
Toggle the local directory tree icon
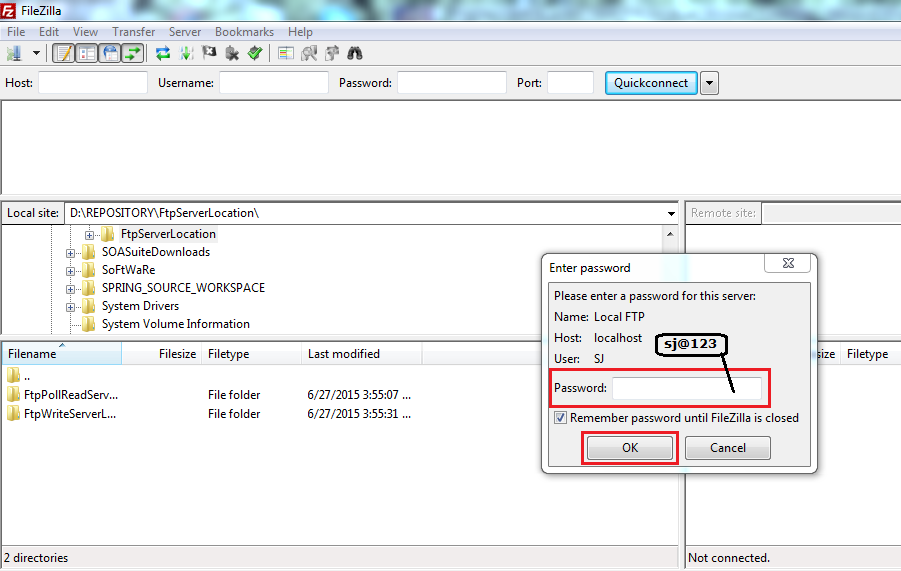click(87, 53)
